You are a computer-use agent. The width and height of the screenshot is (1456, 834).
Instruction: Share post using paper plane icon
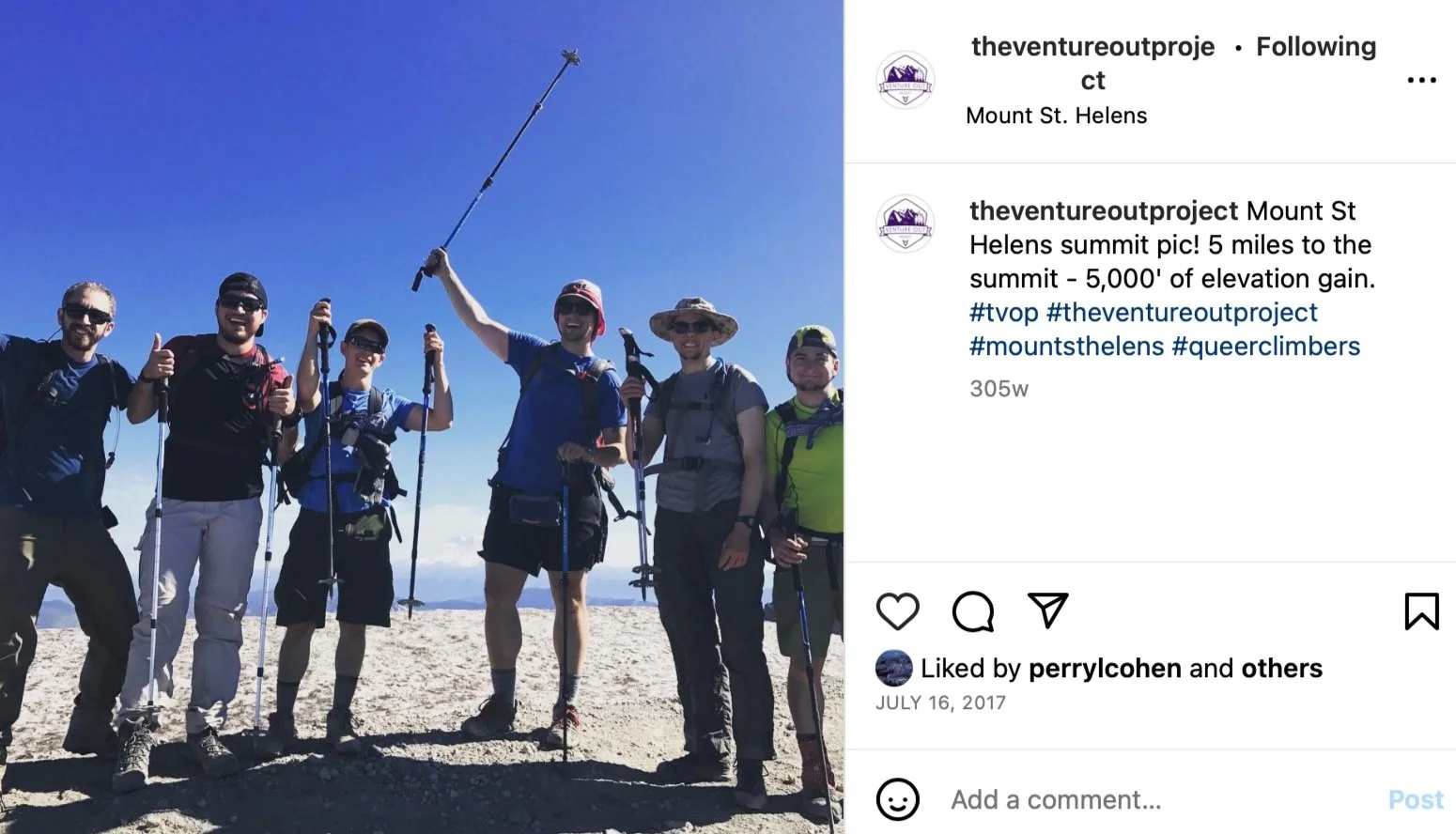click(x=1047, y=610)
